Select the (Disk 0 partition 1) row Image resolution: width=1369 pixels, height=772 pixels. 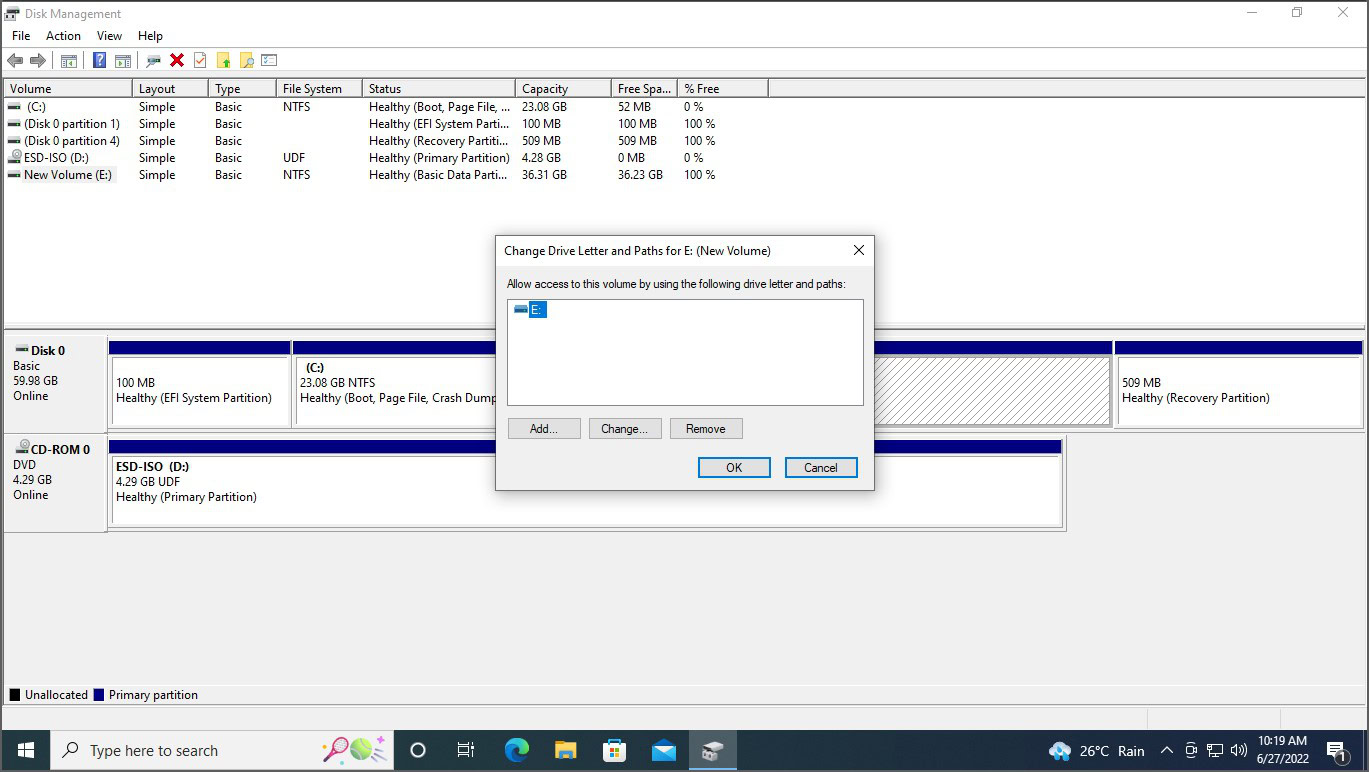pyautogui.click(x=385, y=124)
